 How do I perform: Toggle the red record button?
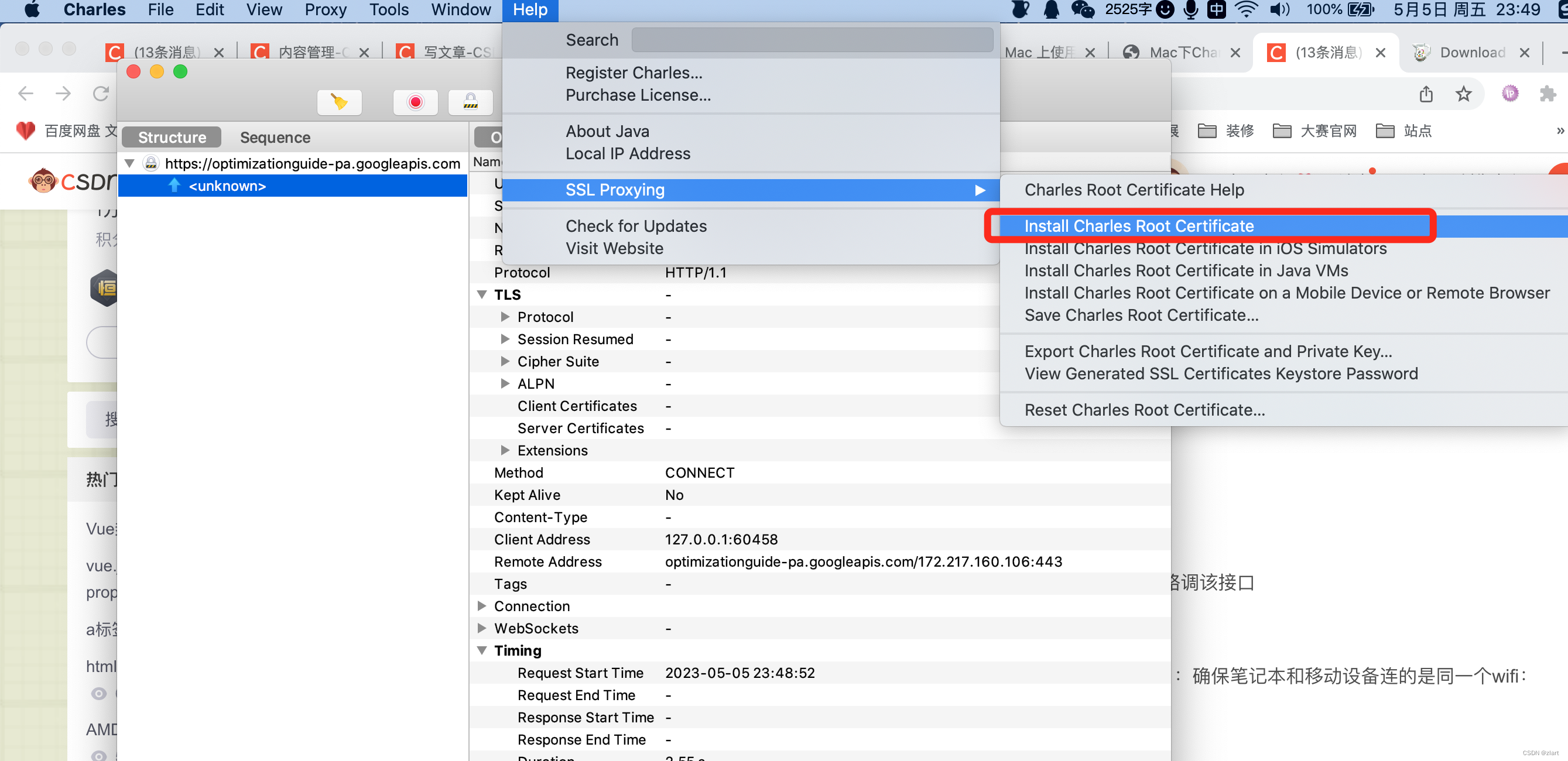[415, 102]
